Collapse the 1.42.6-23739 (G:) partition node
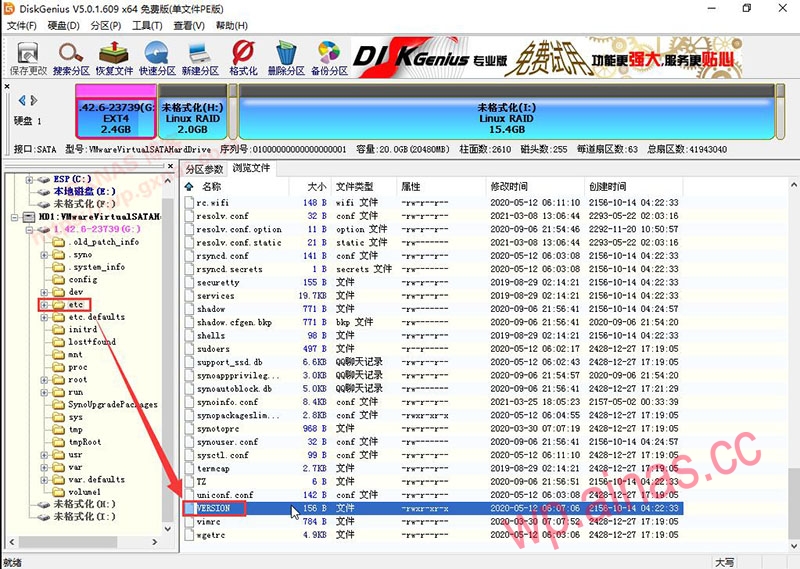Screen dimensions: 800x569 click(29, 229)
